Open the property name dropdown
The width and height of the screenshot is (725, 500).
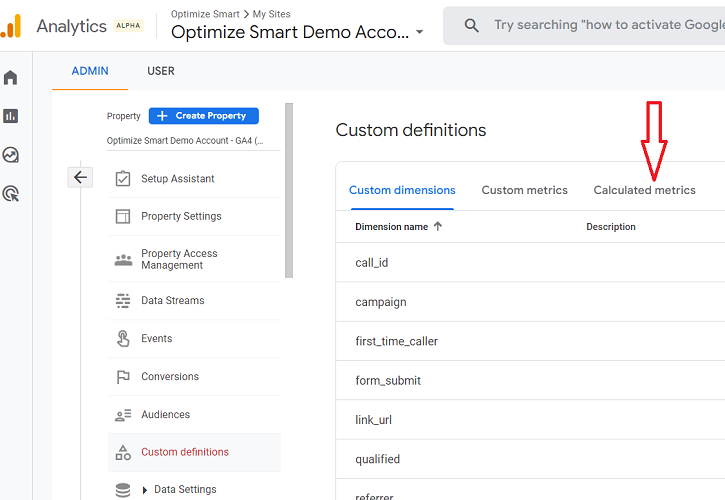185,141
